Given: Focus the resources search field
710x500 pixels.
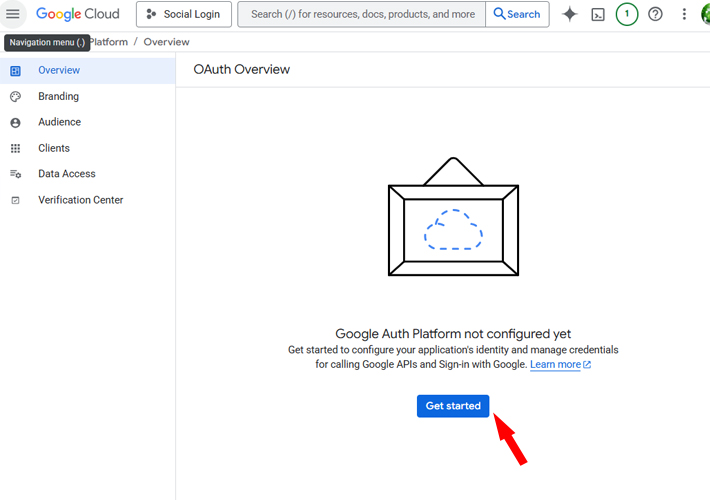Looking at the screenshot, I should tap(362, 14).
